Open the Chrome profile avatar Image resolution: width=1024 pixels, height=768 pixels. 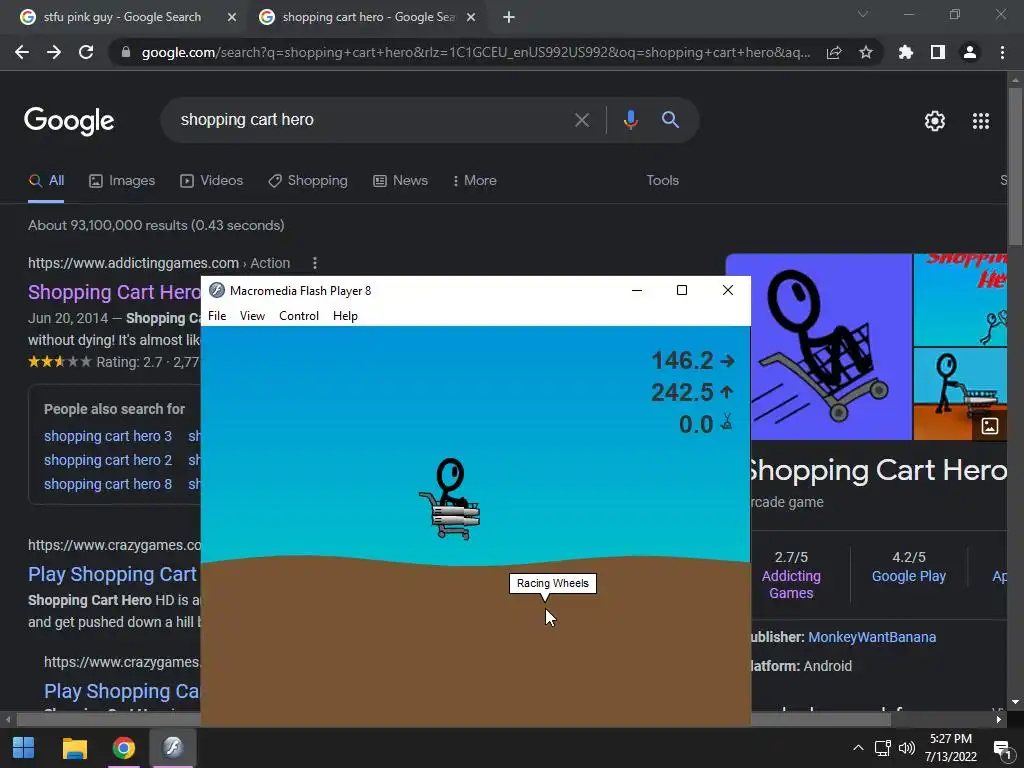pos(970,52)
